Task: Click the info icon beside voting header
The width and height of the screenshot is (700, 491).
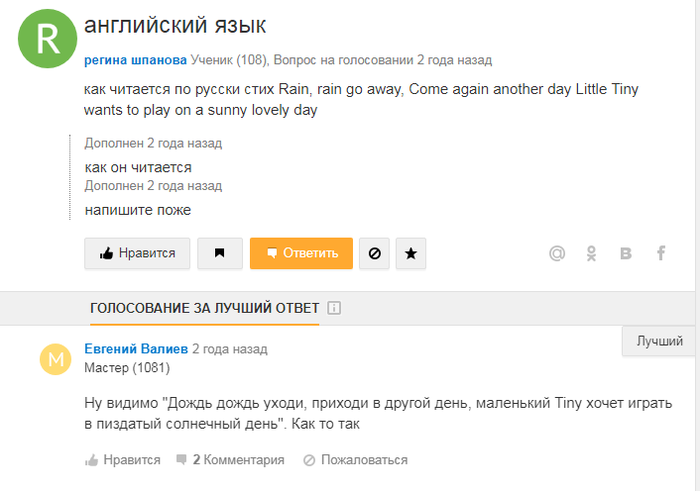Action: 334,308
